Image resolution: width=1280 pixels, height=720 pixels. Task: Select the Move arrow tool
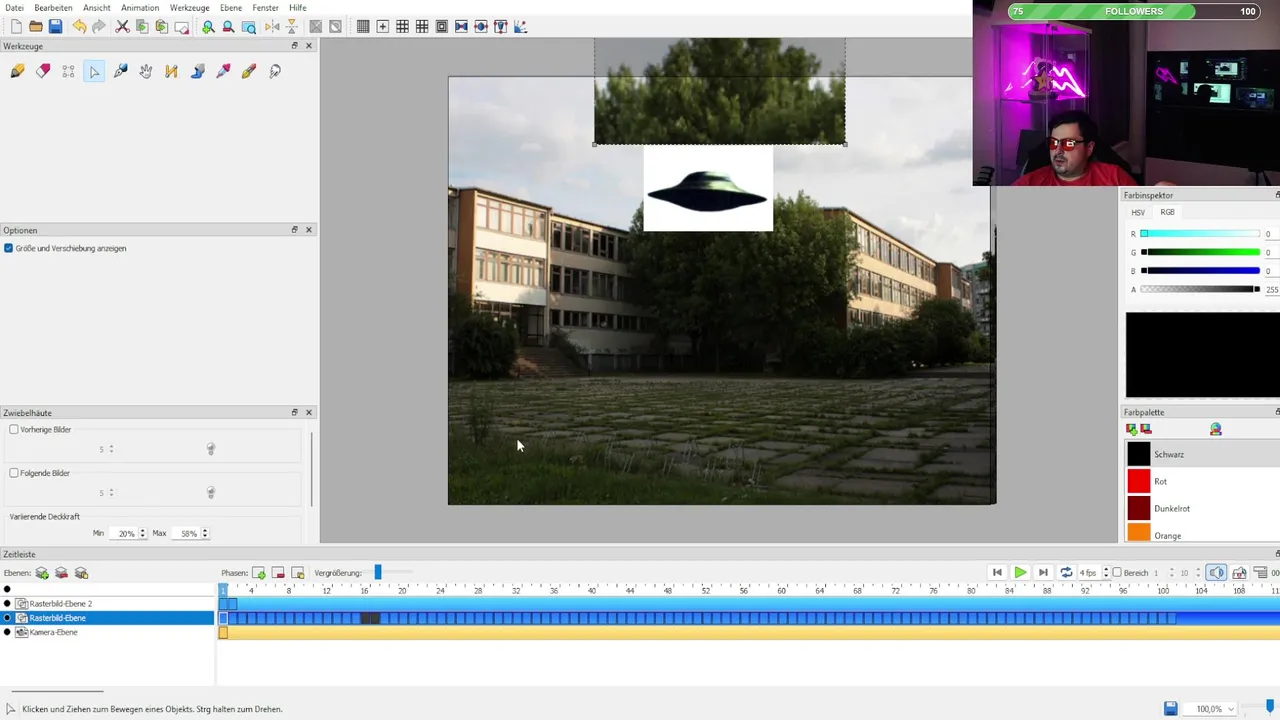(x=94, y=71)
